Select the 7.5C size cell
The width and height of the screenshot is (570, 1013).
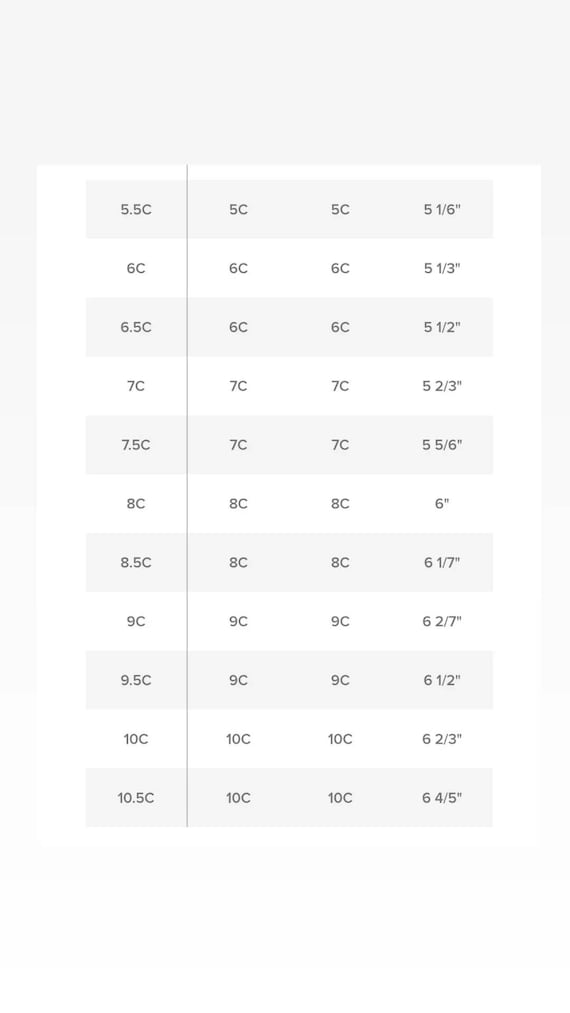coord(136,444)
